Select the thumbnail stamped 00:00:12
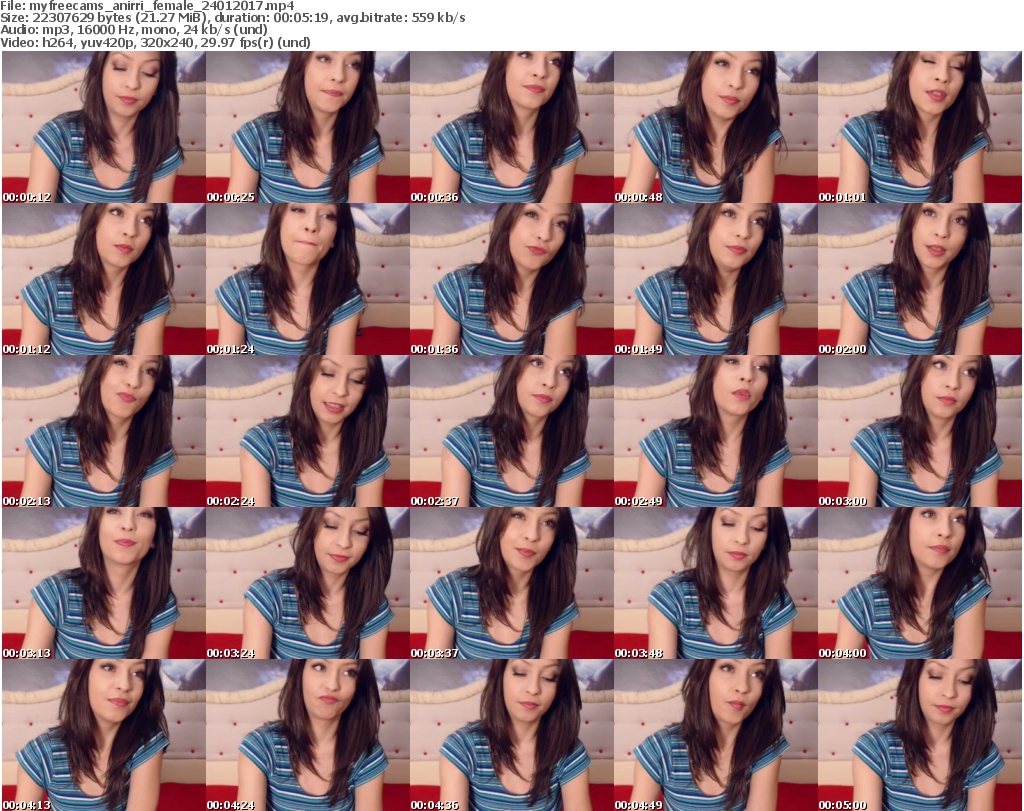Screen dimensions: 1024x811 click(x=104, y=127)
